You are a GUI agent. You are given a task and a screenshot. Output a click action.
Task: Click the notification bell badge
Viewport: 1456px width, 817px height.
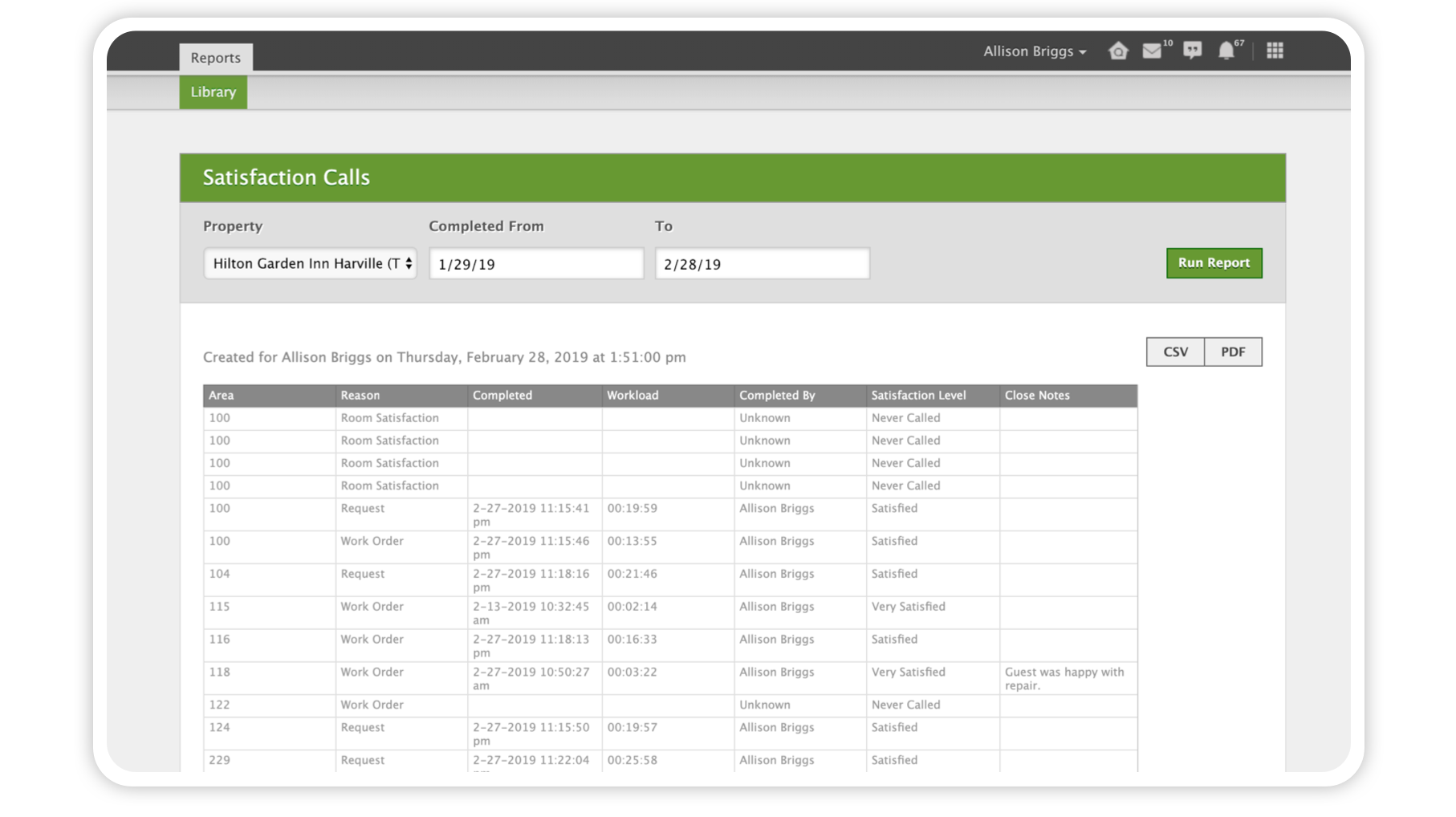pyautogui.click(x=1240, y=43)
